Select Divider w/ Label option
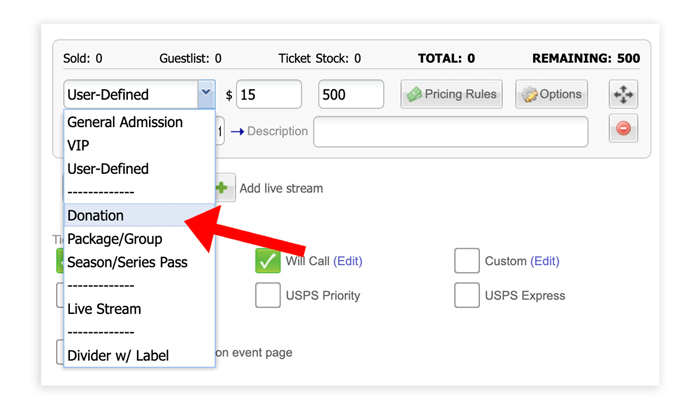700x409 pixels. (x=139, y=355)
